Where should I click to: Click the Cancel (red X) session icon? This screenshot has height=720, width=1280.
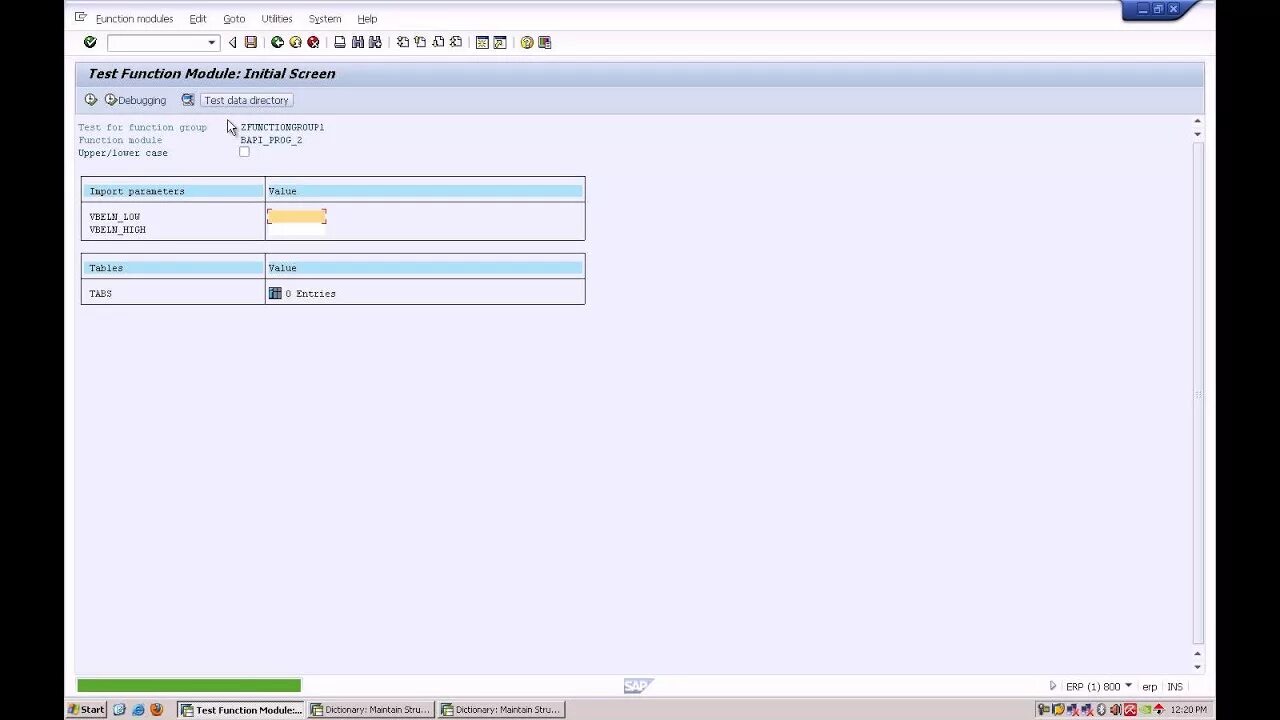click(x=312, y=42)
